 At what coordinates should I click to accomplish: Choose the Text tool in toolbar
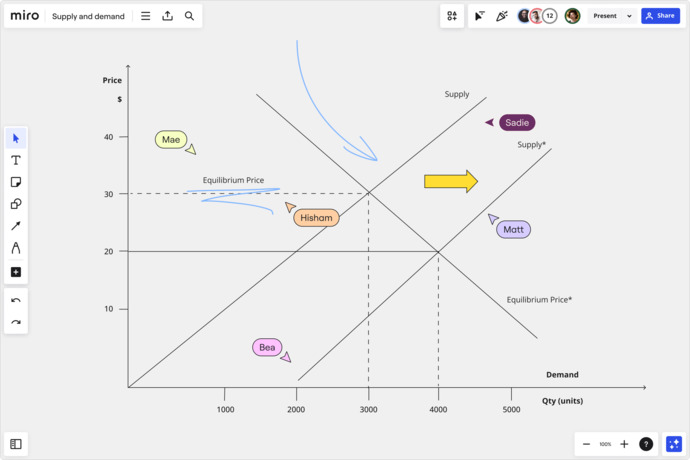[16, 160]
